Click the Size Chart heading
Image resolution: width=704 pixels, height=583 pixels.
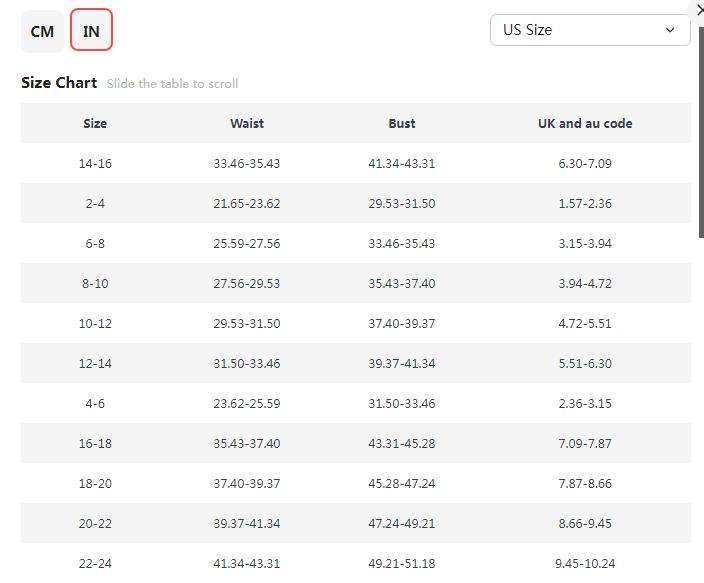pyautogui.click(x=59, y=83)
